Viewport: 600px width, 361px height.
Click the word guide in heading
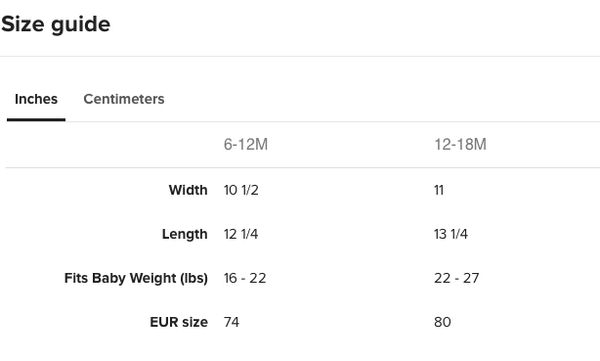(81, 25)
